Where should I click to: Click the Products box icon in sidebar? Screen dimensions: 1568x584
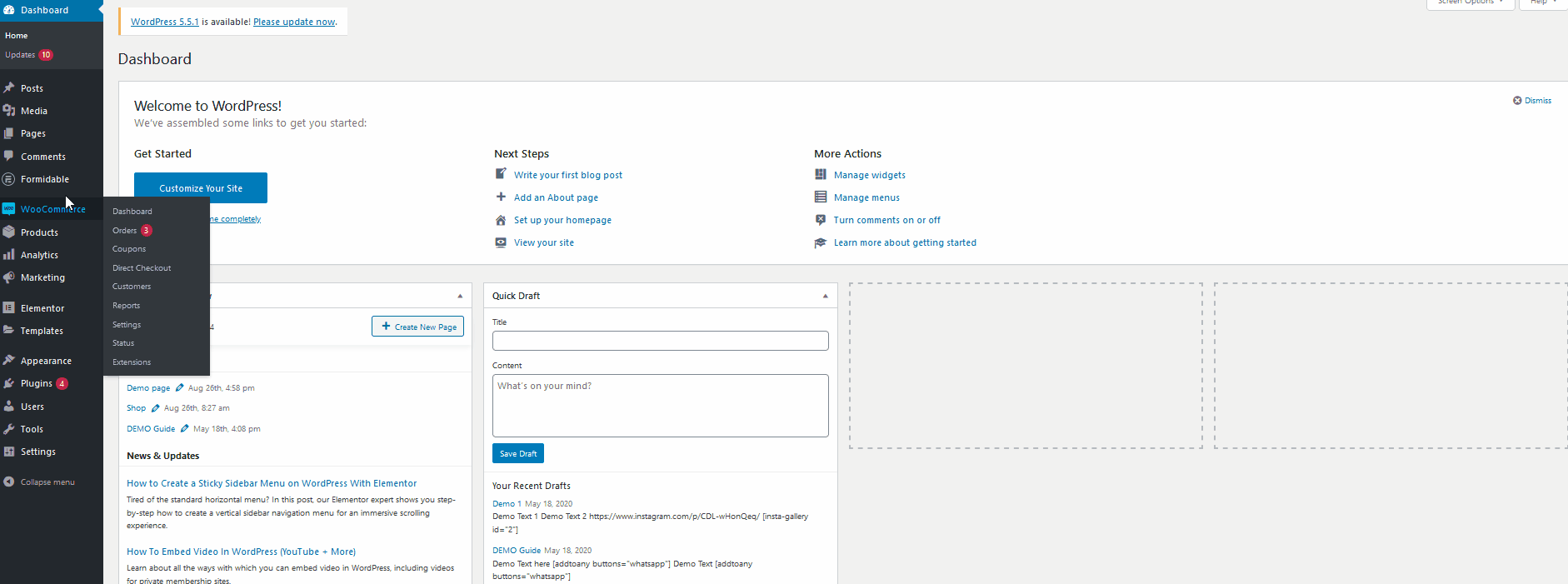coord(9,232)
